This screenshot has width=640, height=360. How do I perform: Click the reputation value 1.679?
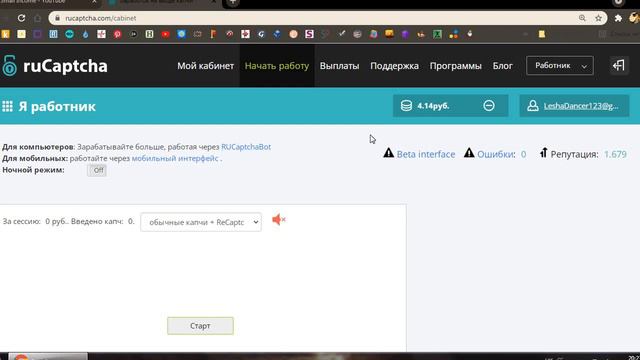615,154
